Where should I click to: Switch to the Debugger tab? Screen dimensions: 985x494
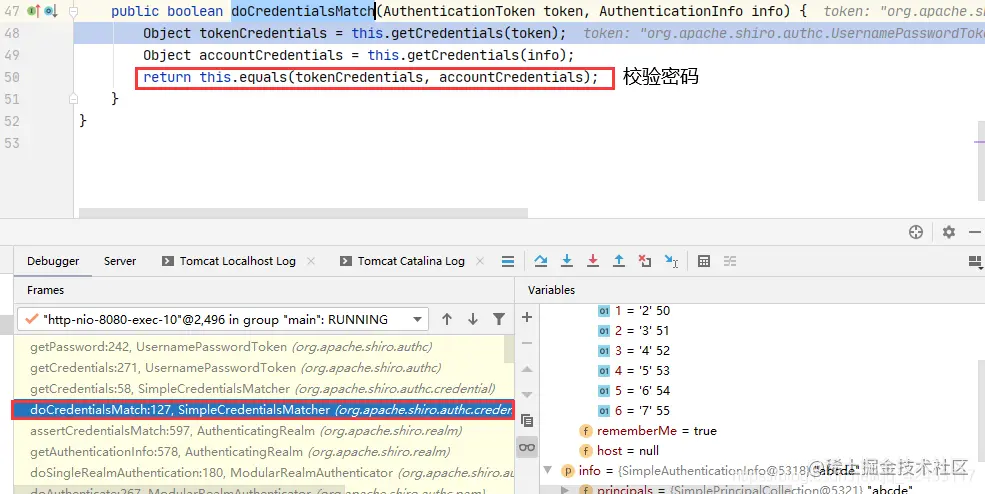(53, 261)
